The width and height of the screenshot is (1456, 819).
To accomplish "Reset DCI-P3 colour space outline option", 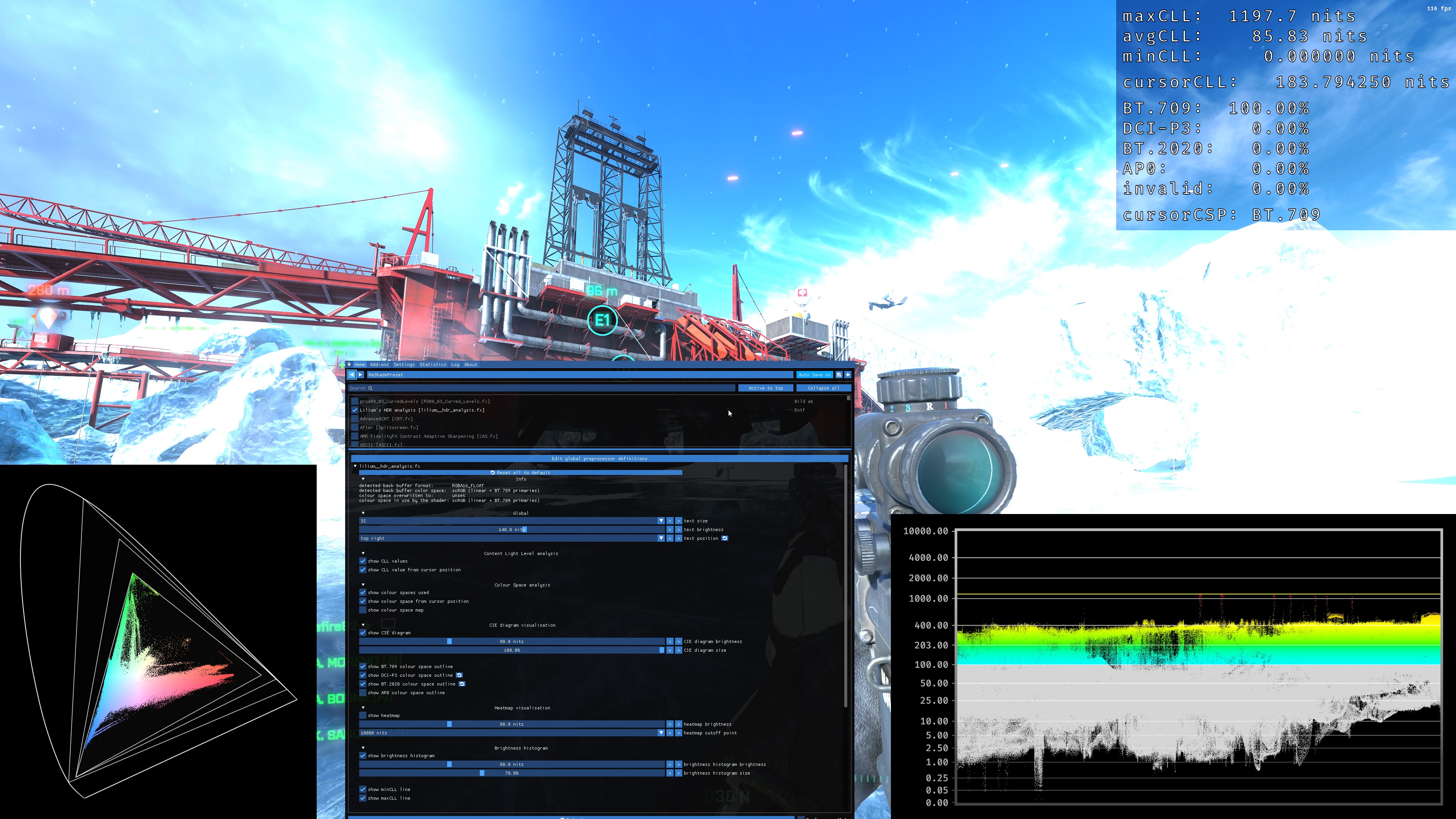I will pyautogui.click(x=459, y=675).
